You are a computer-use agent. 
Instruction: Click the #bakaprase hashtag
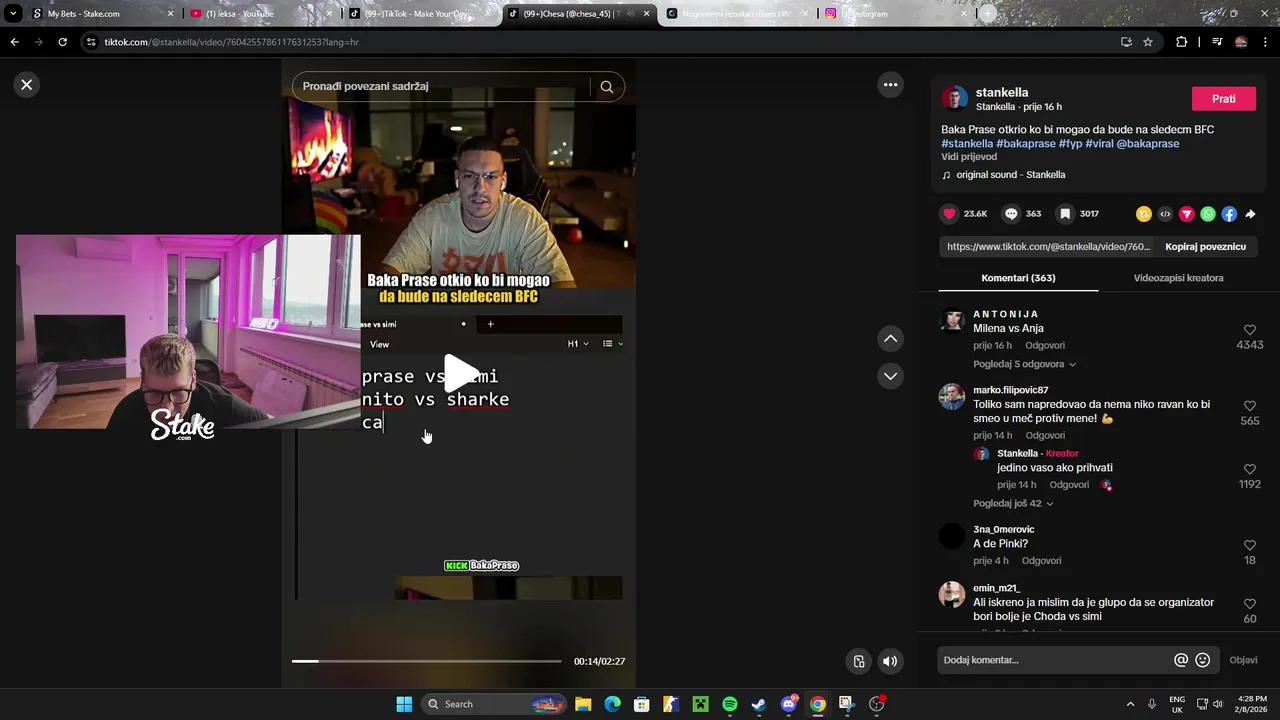click(1025, 144)
